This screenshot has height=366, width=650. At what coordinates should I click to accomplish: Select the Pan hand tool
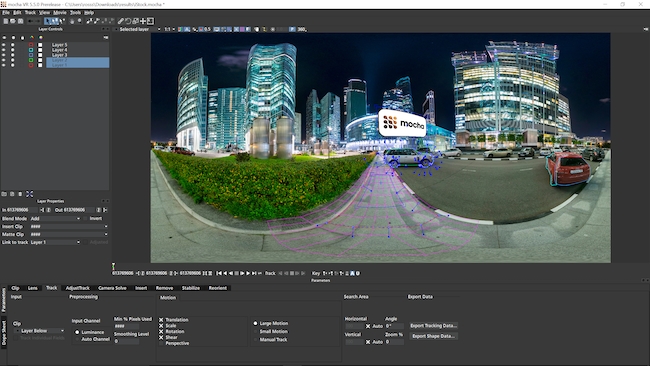72,21
